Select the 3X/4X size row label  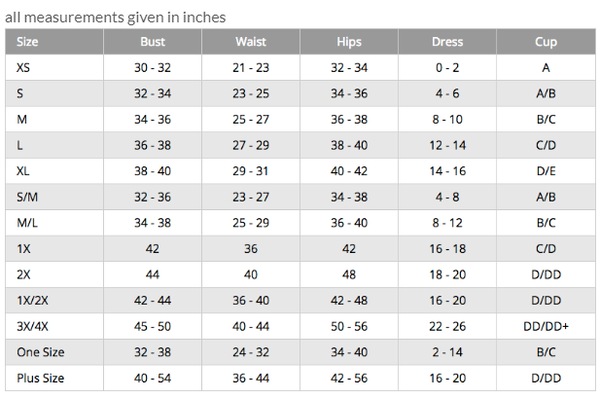click(x=33, y=326)
